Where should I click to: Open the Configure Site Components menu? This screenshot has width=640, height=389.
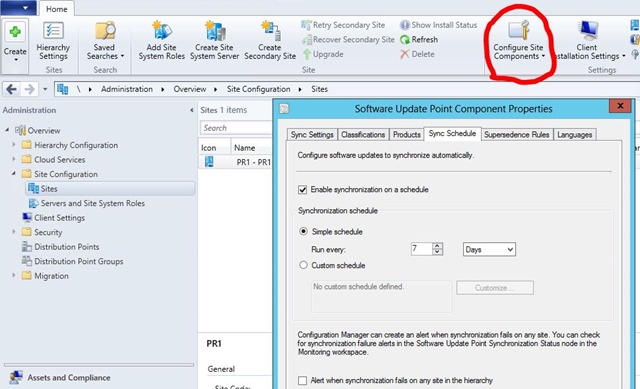coord(519,41)
